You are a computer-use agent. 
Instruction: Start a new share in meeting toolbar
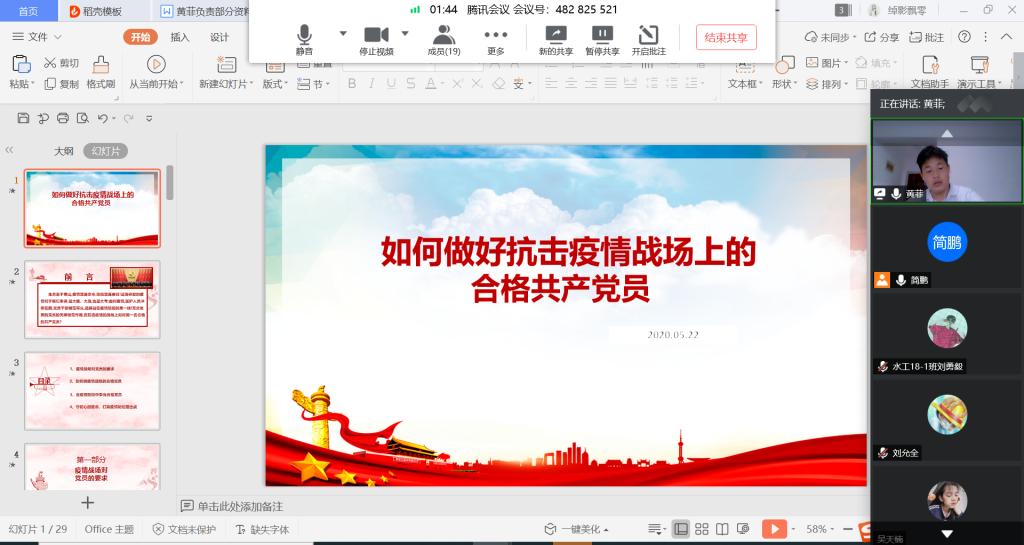(x=555, y=38)
